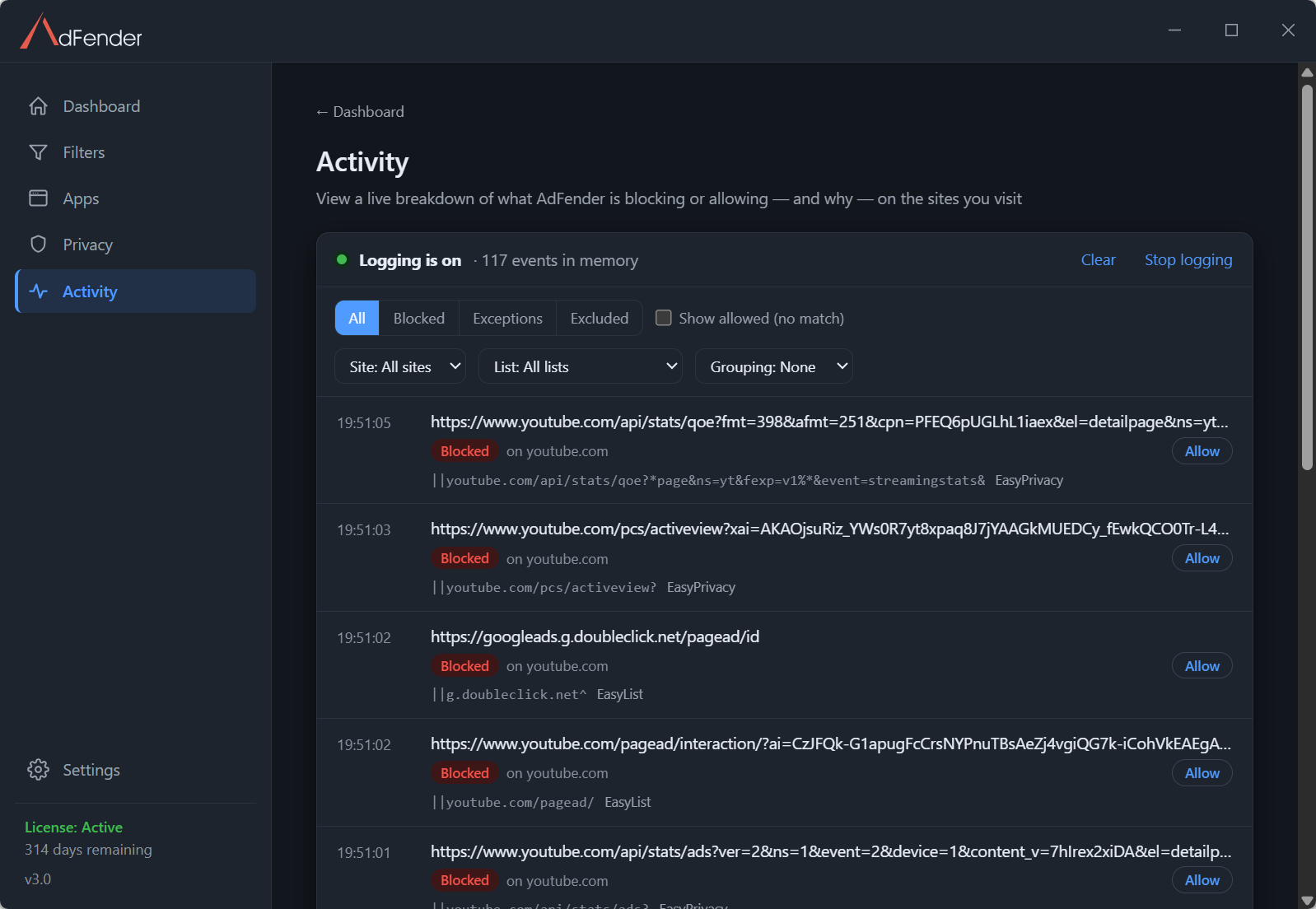Open the Settings text label in sidebar

tap(91, 770)
